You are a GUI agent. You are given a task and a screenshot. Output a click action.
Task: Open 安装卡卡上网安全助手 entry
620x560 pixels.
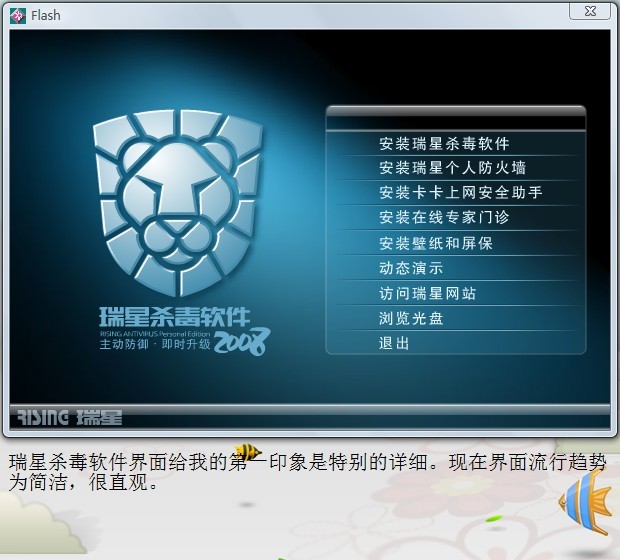click(x=461, y=193)
